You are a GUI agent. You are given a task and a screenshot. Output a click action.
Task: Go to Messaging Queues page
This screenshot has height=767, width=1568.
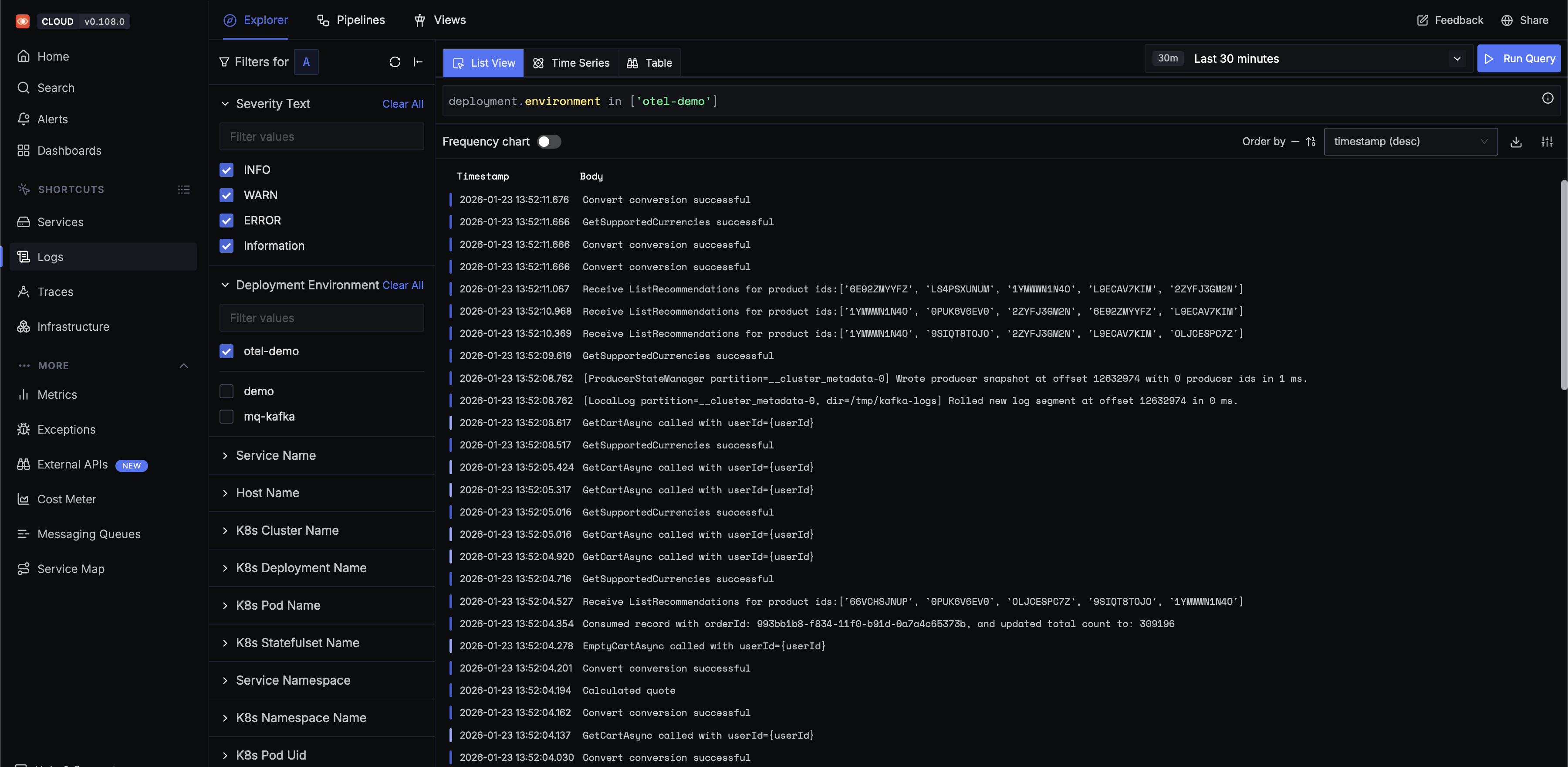pyautogui.click(x=89, y=534)
